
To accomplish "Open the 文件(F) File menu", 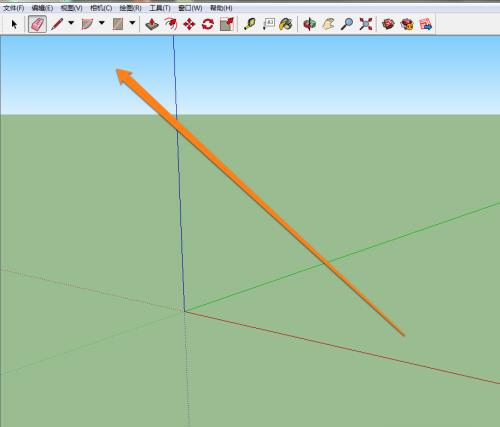I will (13, 8).
